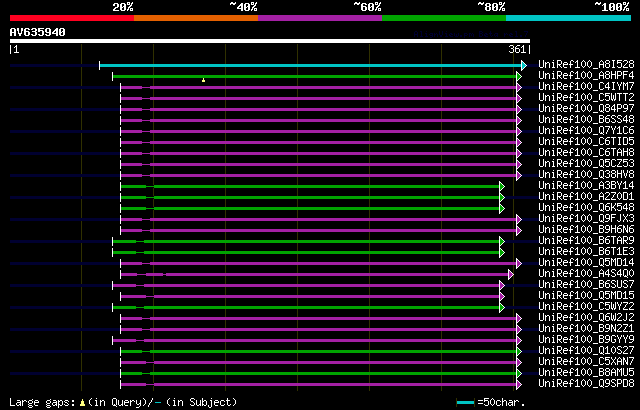
Task: Select the green ~80% identity legend segment
Action: point(444,18)
